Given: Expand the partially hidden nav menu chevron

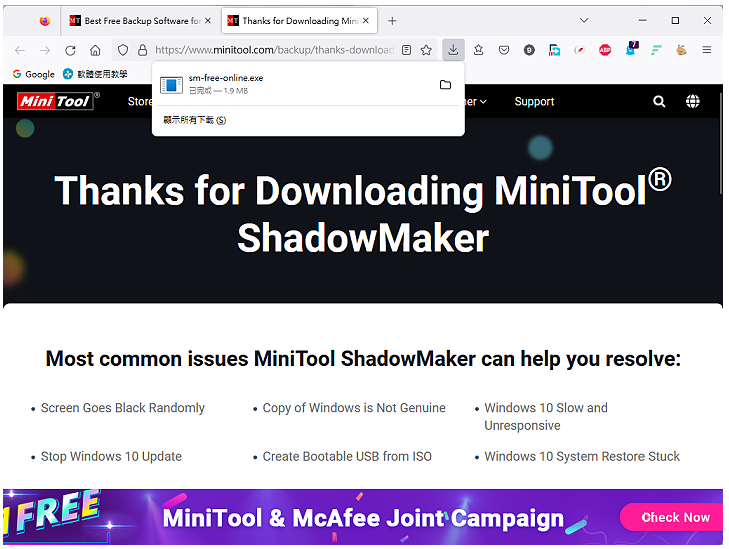Looking at the screenshot, I should pyautogui.click(x=483, y=102).
